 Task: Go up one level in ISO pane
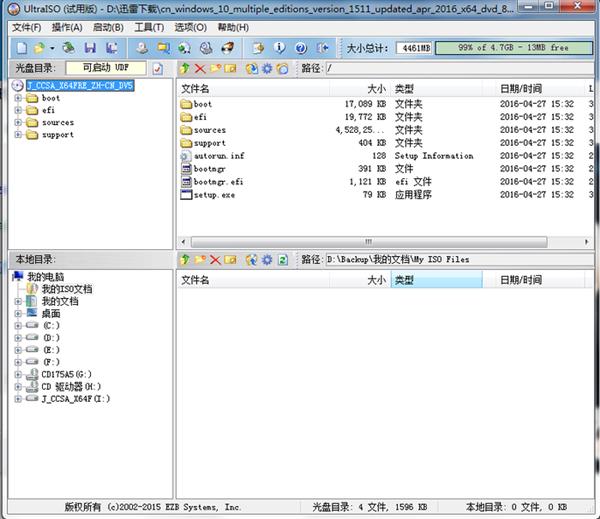[x=185, y=68]
